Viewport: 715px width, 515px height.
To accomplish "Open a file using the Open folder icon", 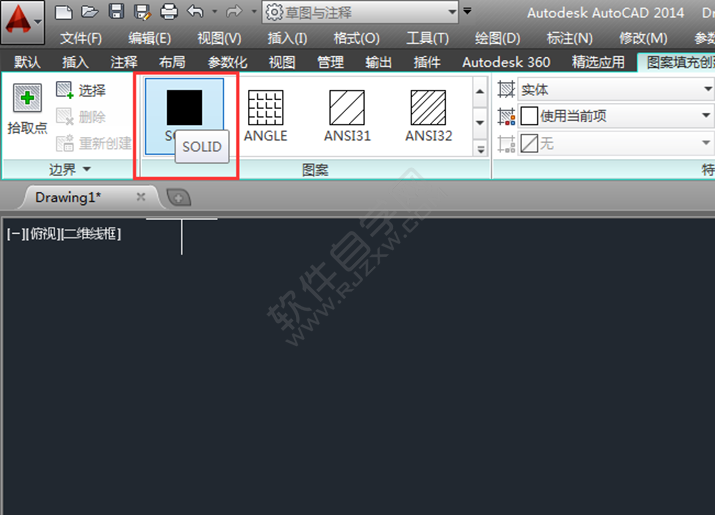I will [x=89, y=12].
